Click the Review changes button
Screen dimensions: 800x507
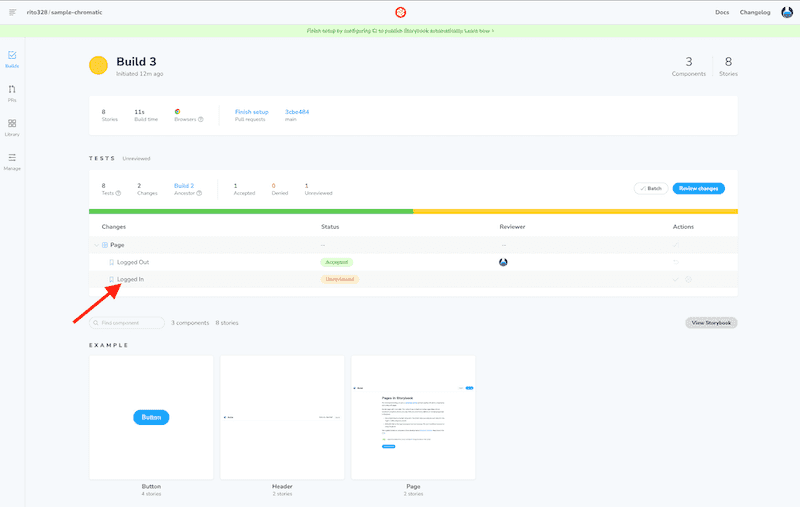coord(698,188)
